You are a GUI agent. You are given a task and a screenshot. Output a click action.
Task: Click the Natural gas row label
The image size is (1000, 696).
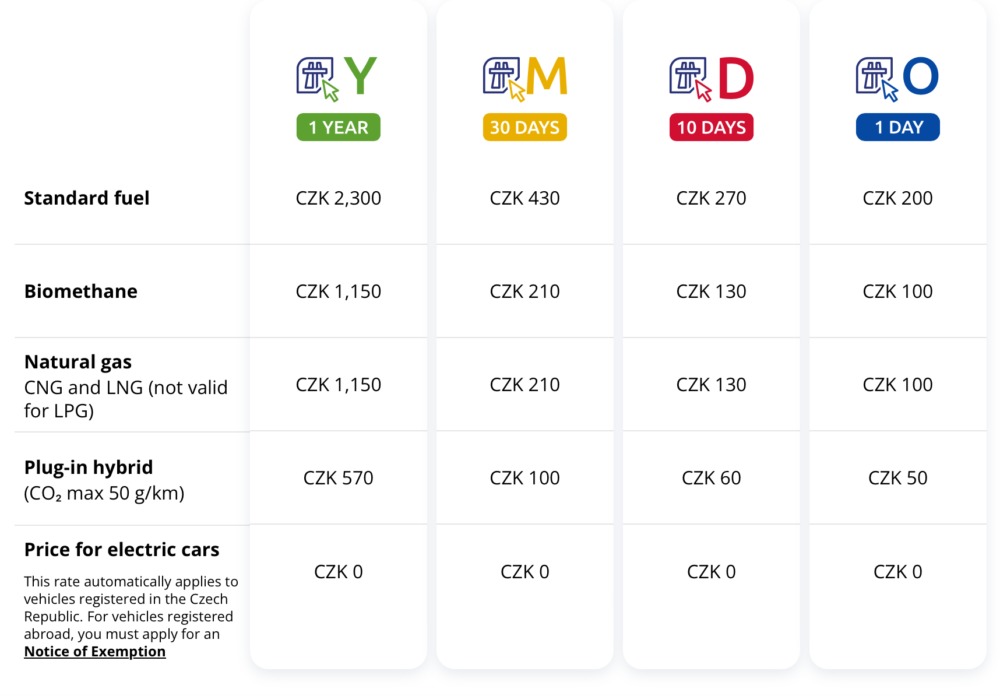[x=78, y=362]
